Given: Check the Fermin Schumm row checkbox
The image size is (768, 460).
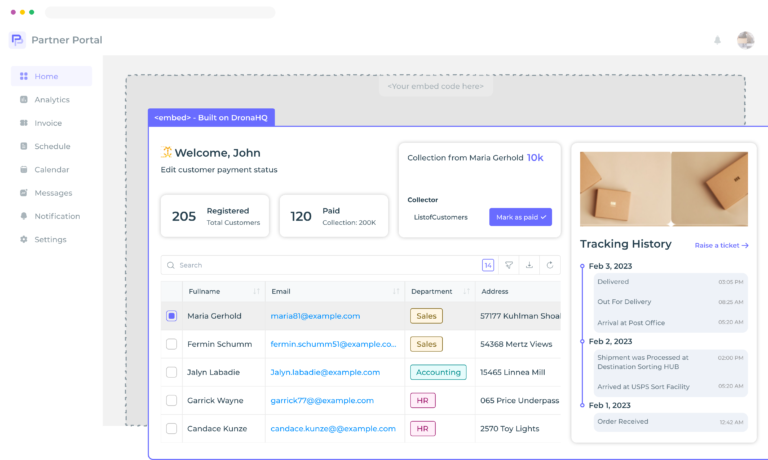Looking at the screenshot, I should [x=171, y=344].
